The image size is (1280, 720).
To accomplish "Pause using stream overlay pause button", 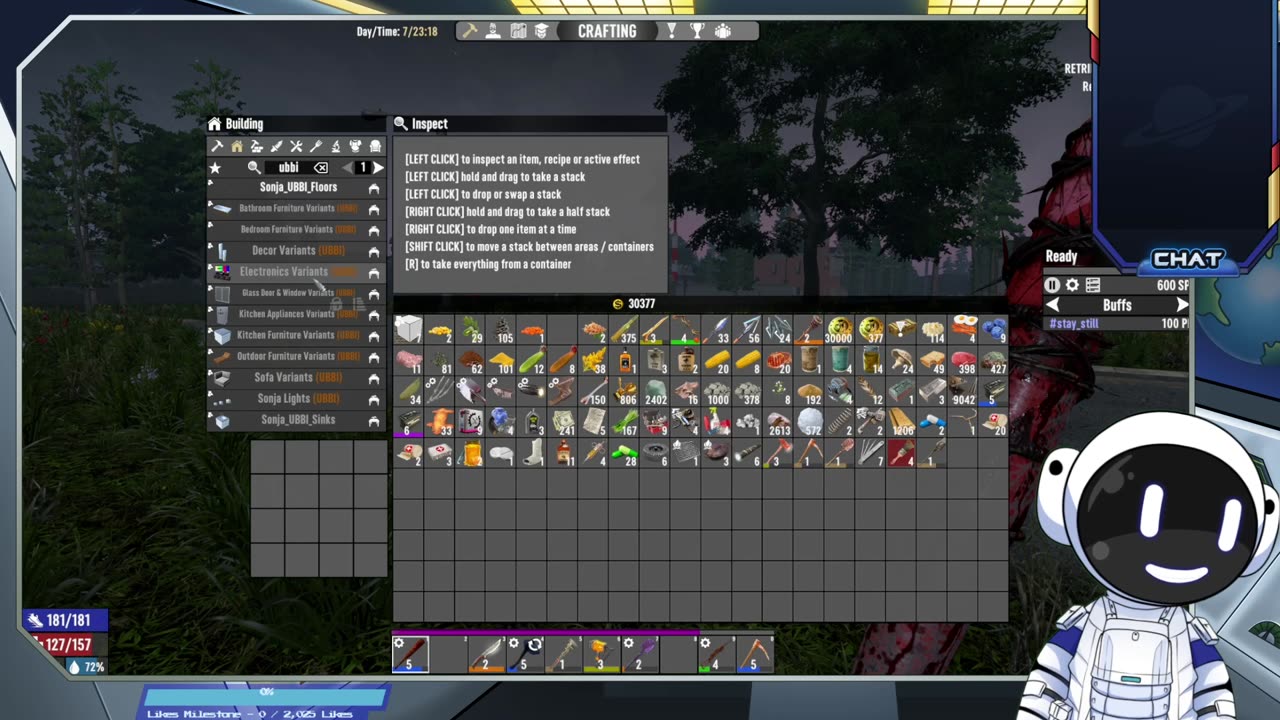I will pyautogui.click(x=1052, y=285).
